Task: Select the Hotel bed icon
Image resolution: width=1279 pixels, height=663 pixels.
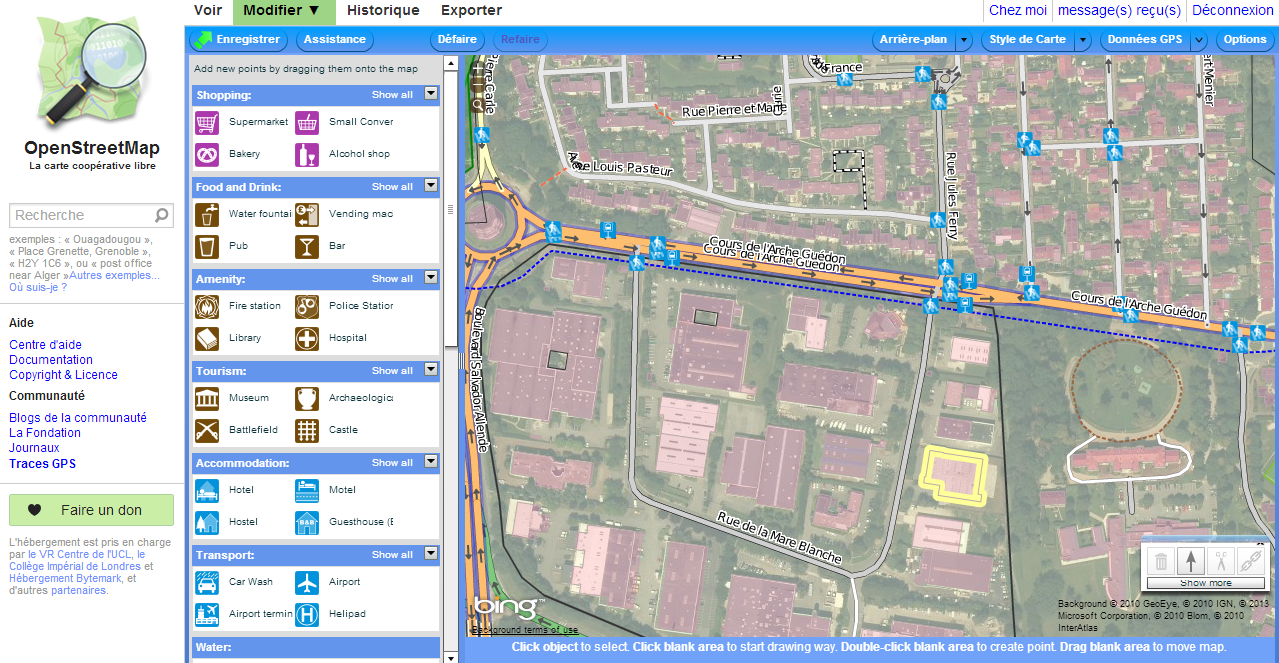Action: (207, 490)
